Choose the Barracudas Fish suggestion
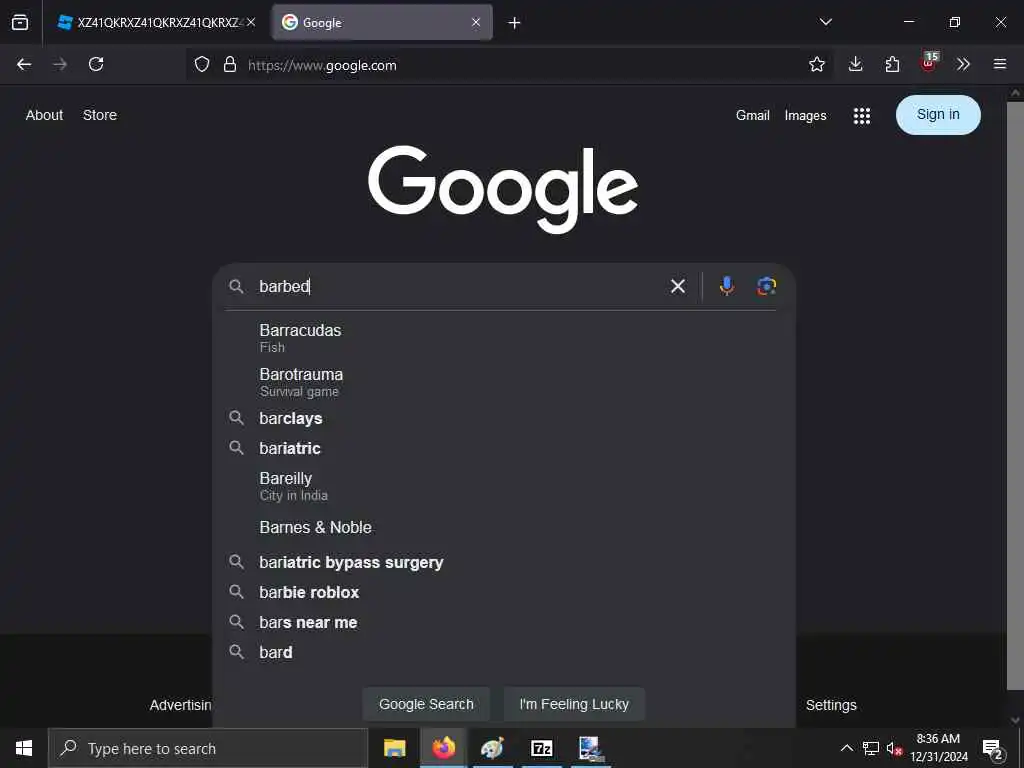 [502, 338]
